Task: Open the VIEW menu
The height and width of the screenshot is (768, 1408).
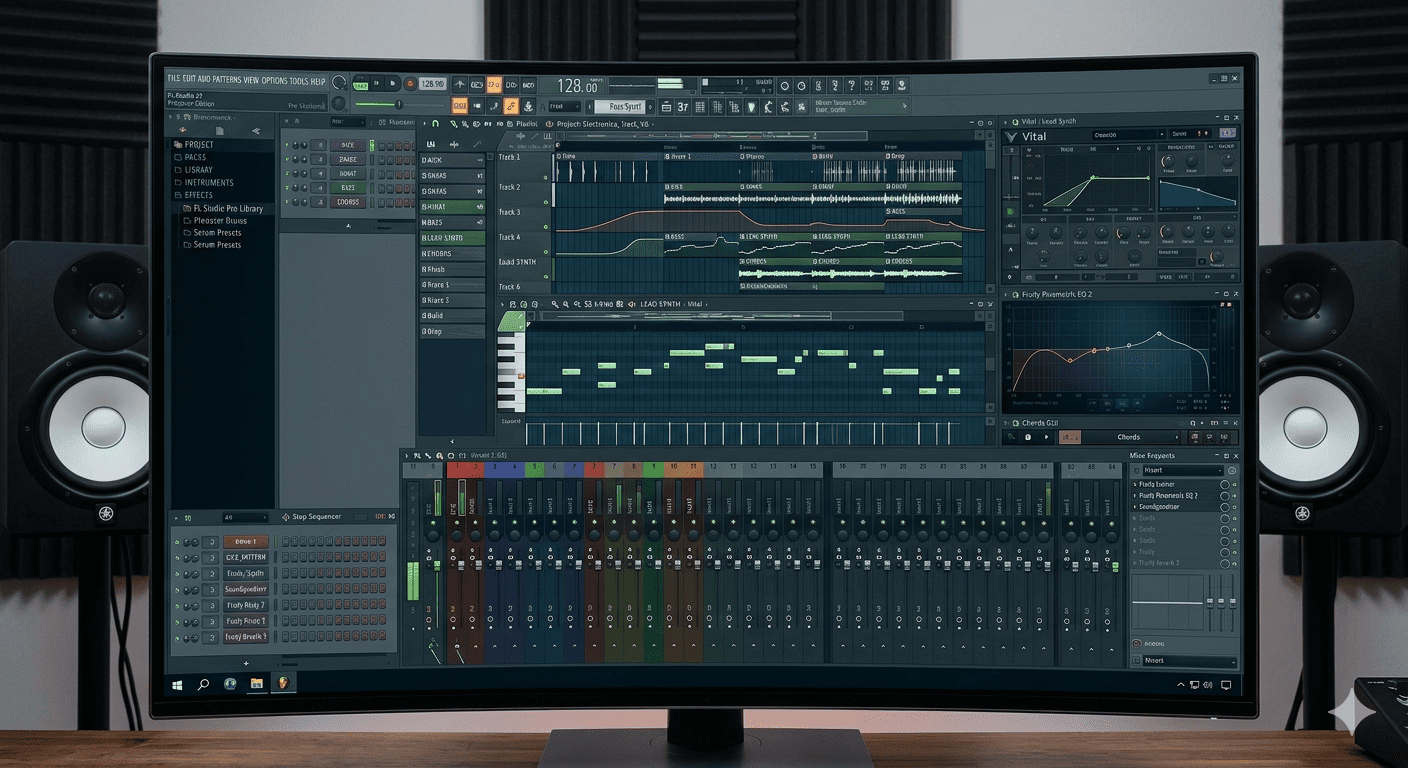Action: pos(250,79)
